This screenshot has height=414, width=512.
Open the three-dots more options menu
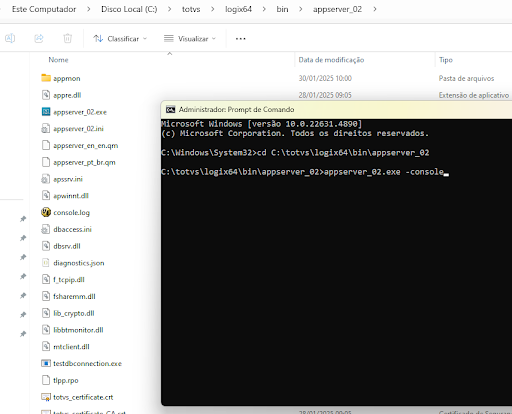coord(241,39)
